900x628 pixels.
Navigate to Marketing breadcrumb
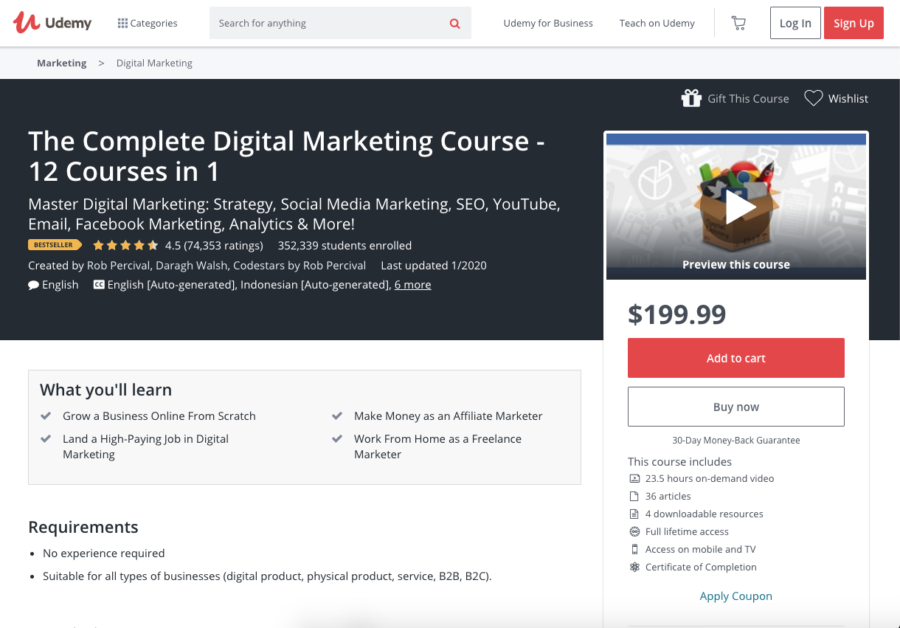61,63
